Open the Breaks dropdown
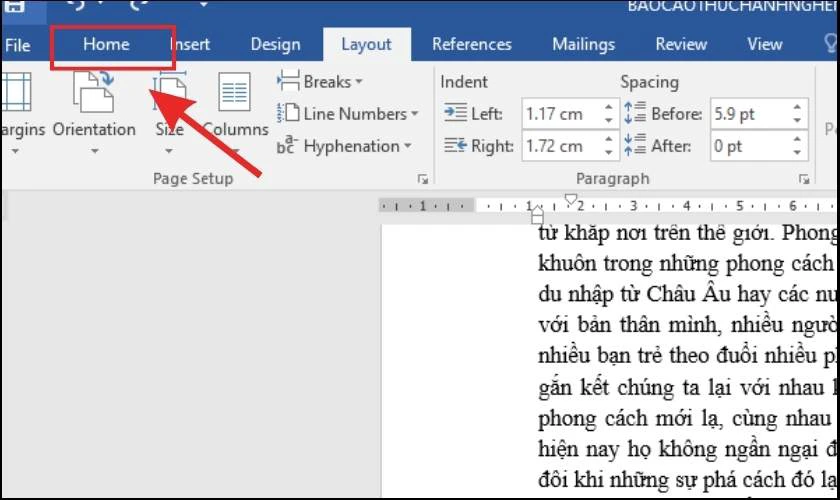The image size is (840, 500). [x=358, y=82]
